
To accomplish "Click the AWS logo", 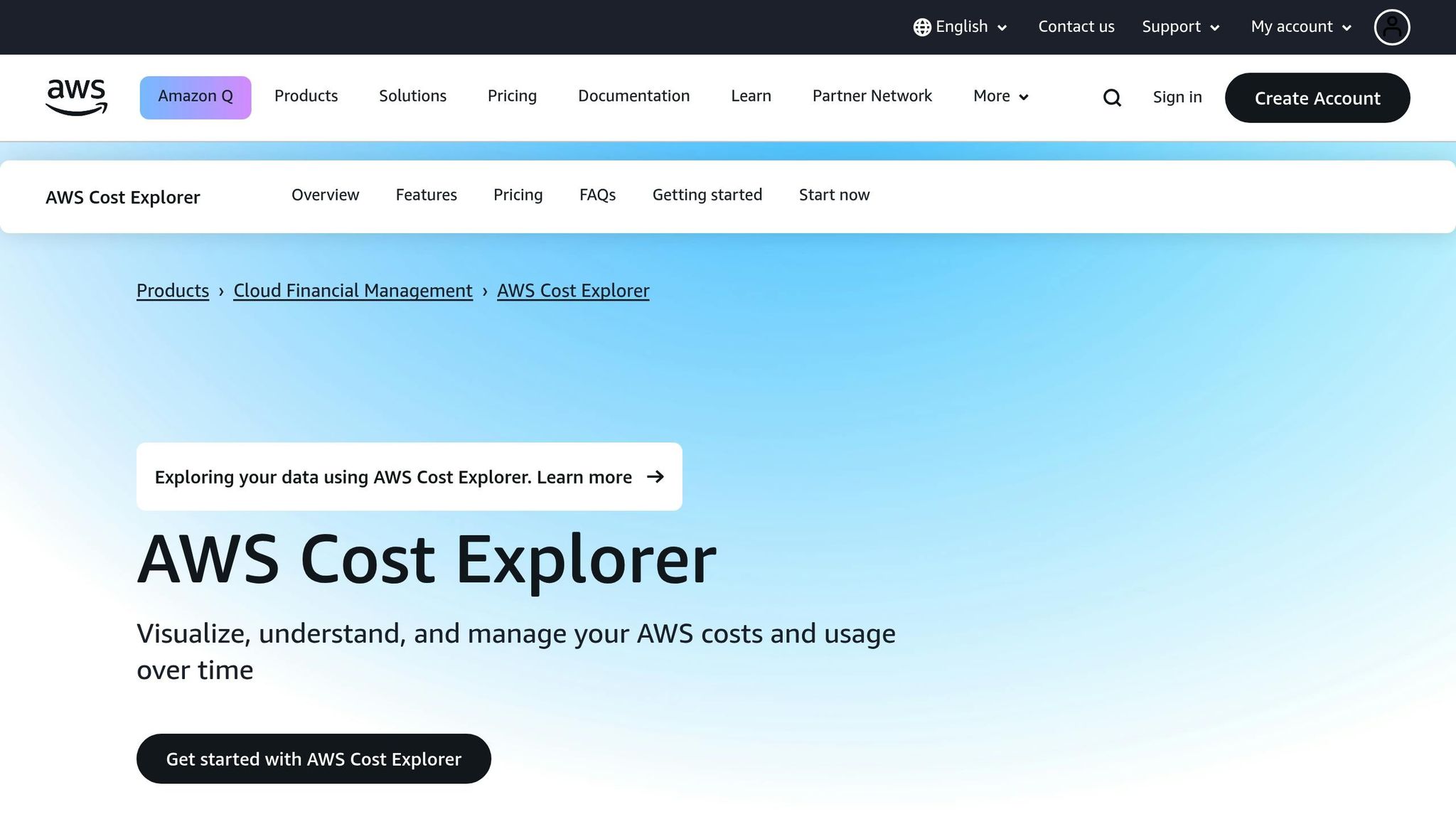I will pyautogui.click(x=76, y=97).
